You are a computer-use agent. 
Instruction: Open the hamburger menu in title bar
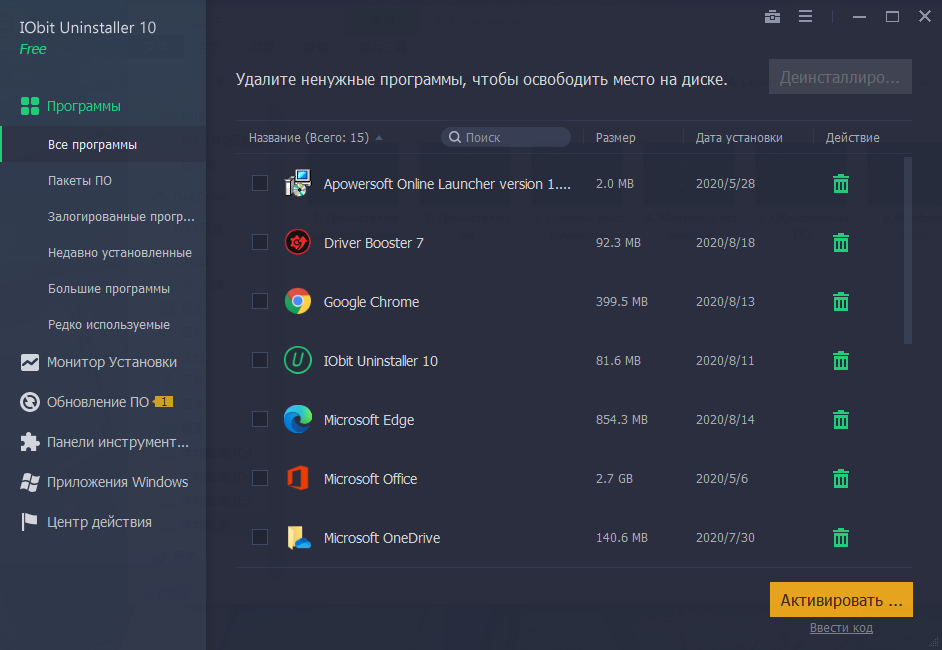[x=805, y=17]
